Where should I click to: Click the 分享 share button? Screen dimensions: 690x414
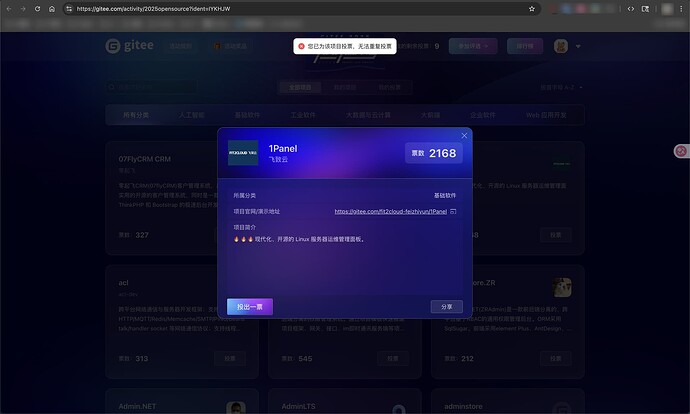[447, 307]
